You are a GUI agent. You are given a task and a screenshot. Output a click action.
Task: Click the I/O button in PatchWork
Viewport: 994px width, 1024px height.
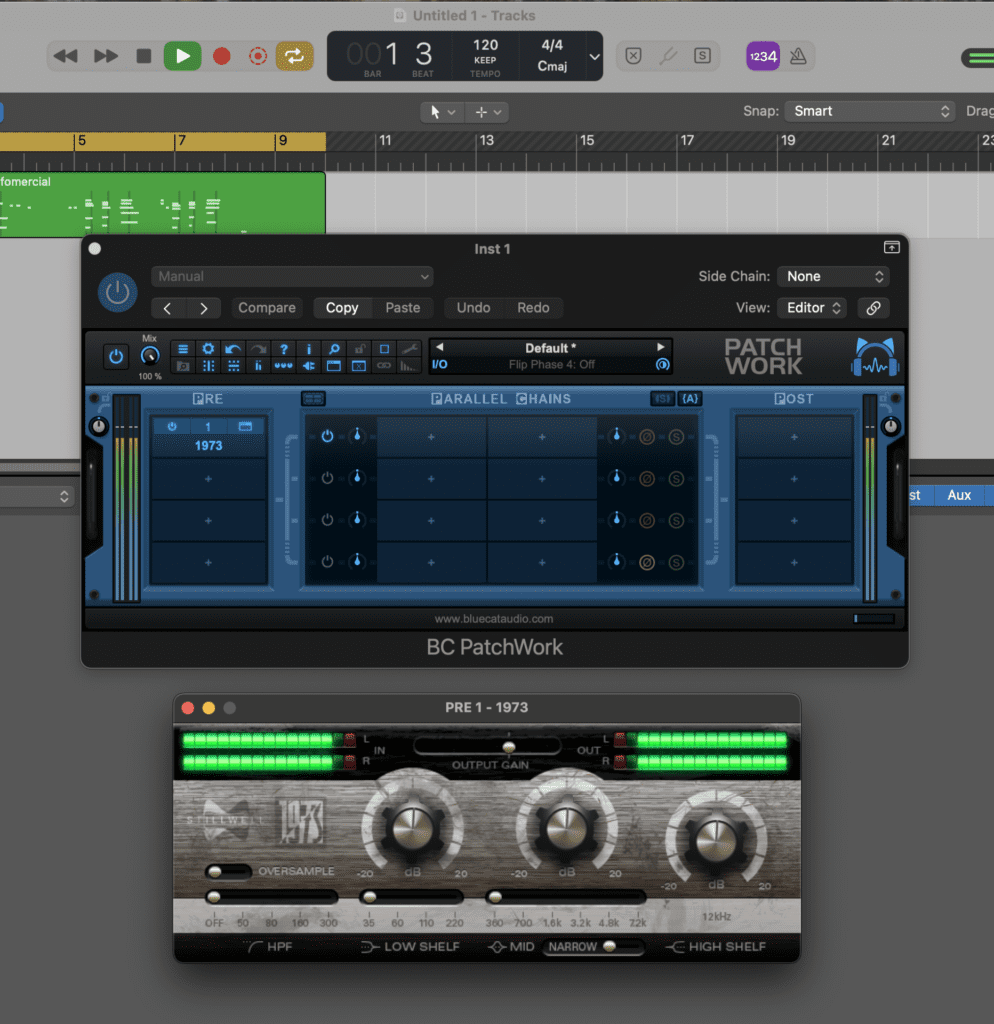tap(440, 364)
